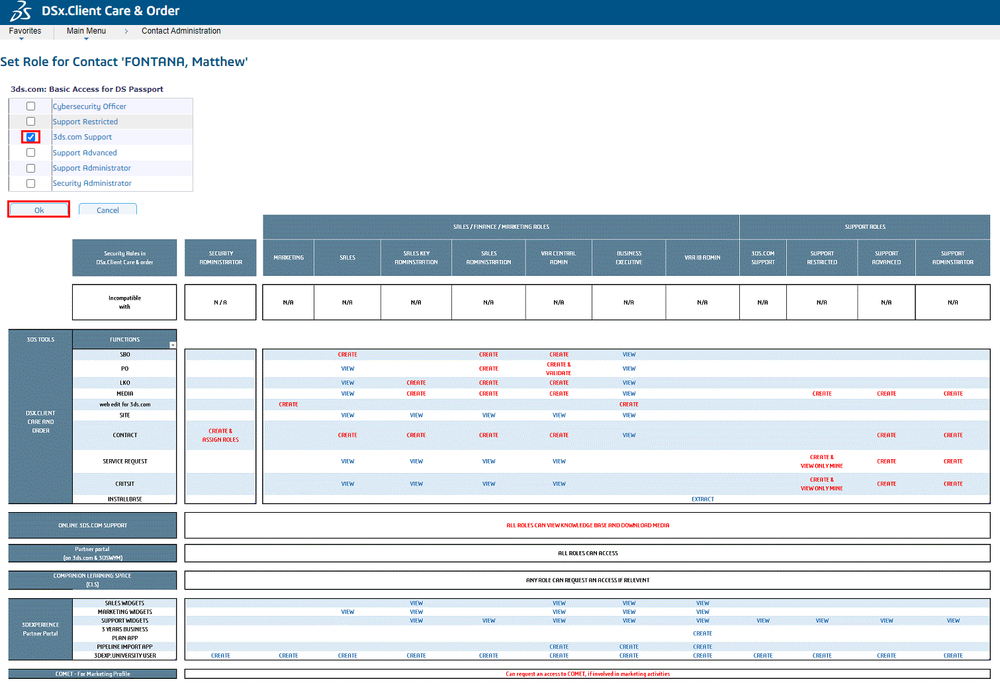The width and height of the screenshot is (1000, 688).
Task: Click the 'SALES WIDGETS' row label
Action: pyautogui.click(x=124, y=603)
